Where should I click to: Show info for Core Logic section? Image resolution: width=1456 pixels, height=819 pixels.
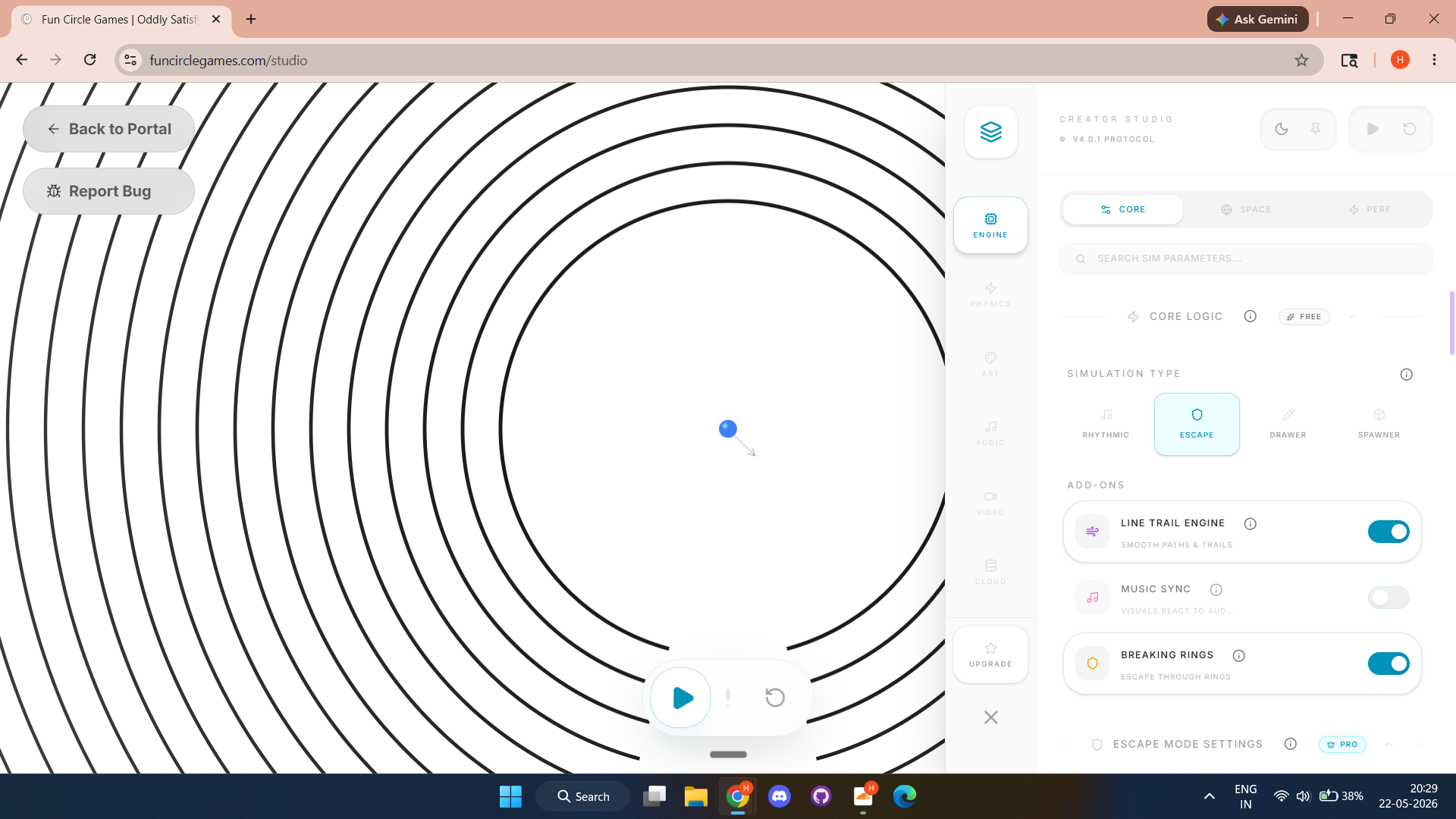(1250, 316)
